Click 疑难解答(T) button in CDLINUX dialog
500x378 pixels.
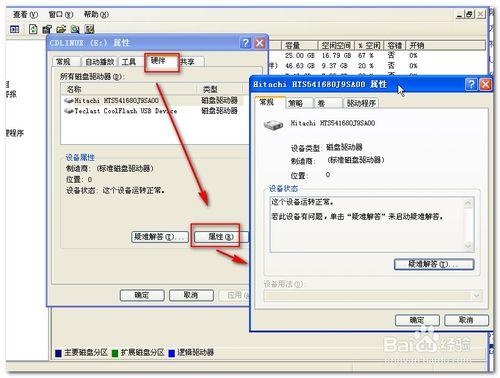click(160, 237)
